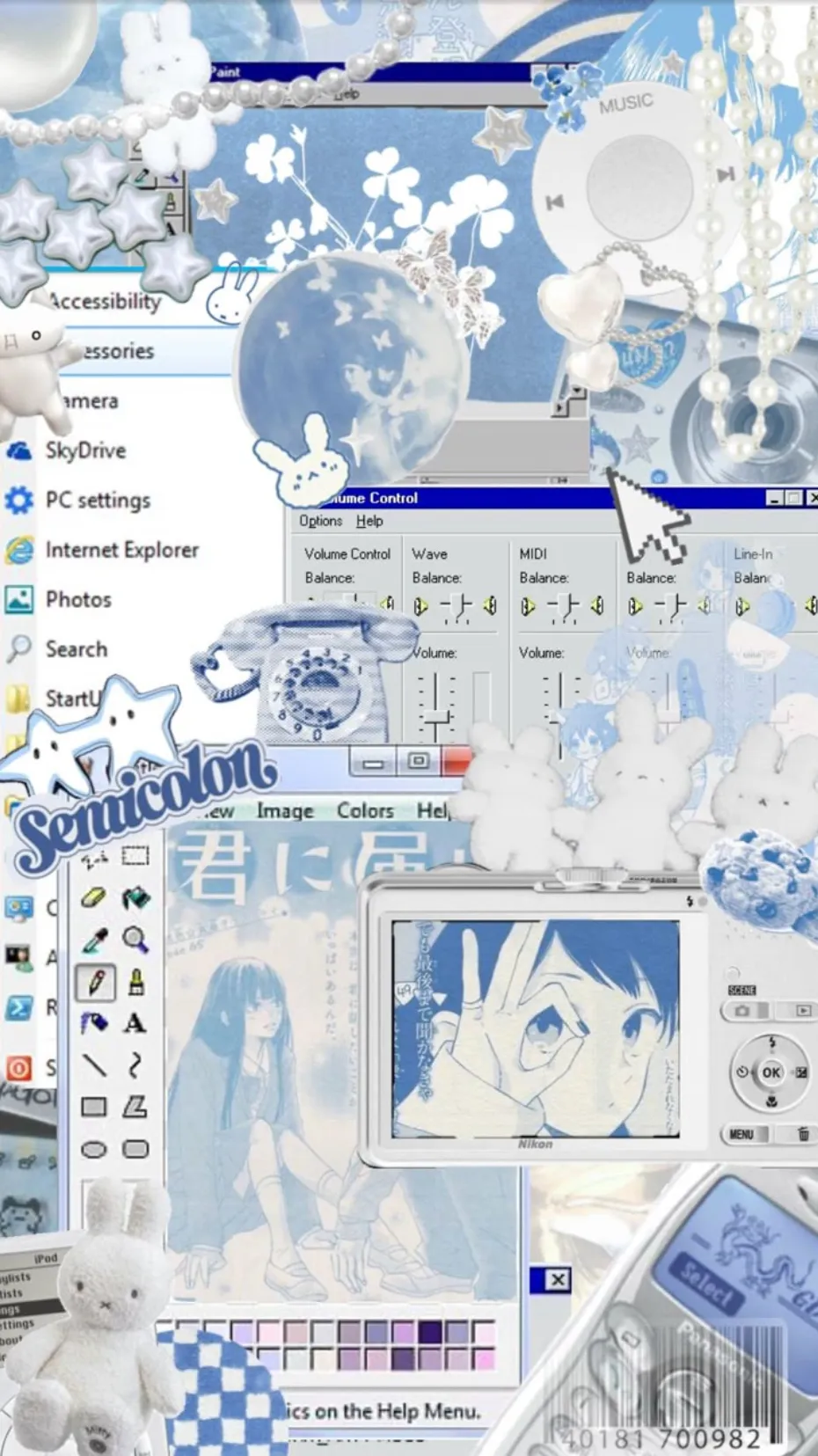The image size is (818, 1456).
Task: Open PC settings gear entry
Action: tap(77, 501)
